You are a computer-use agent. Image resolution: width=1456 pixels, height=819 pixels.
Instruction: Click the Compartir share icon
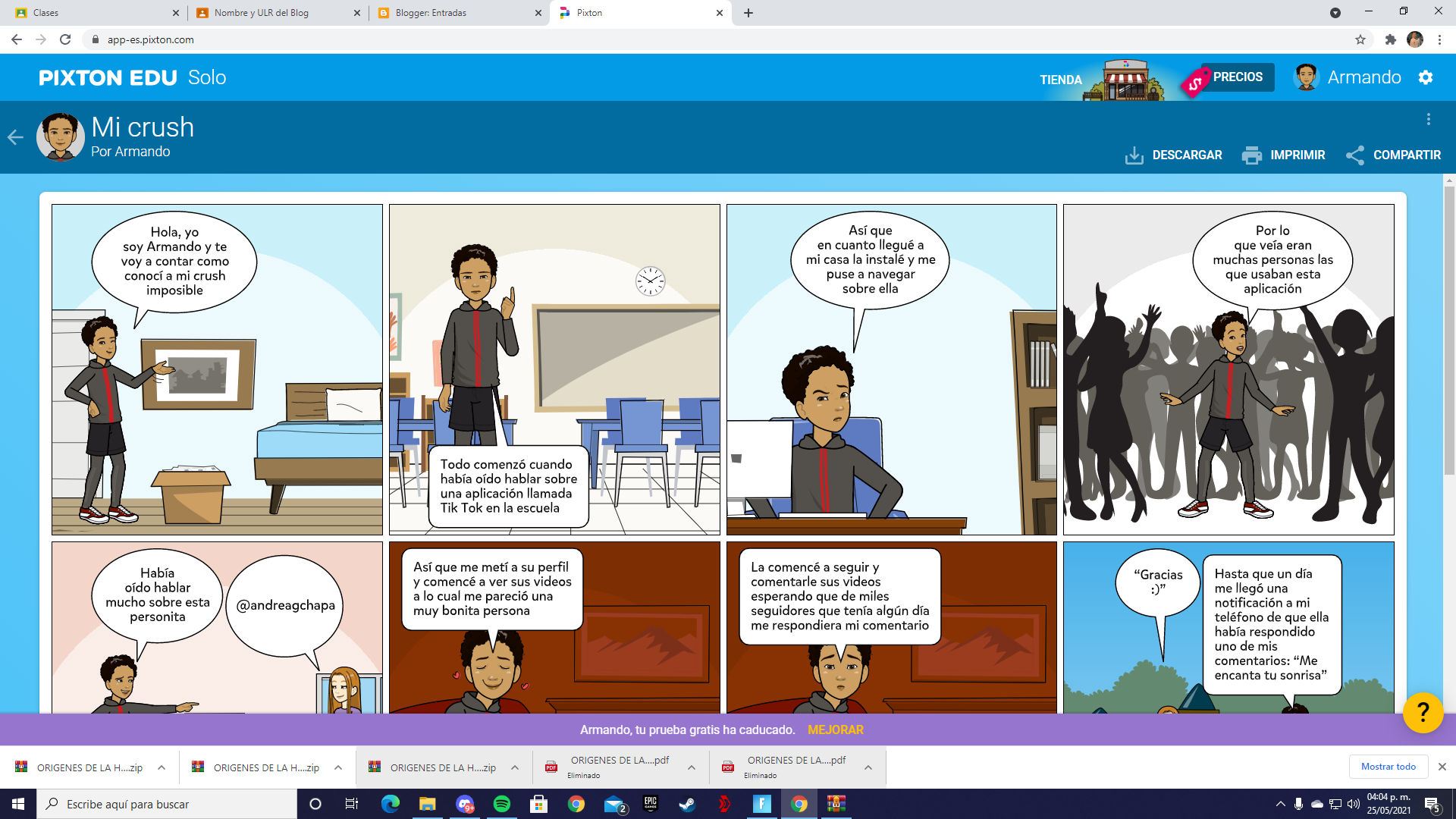point(1355,155)
